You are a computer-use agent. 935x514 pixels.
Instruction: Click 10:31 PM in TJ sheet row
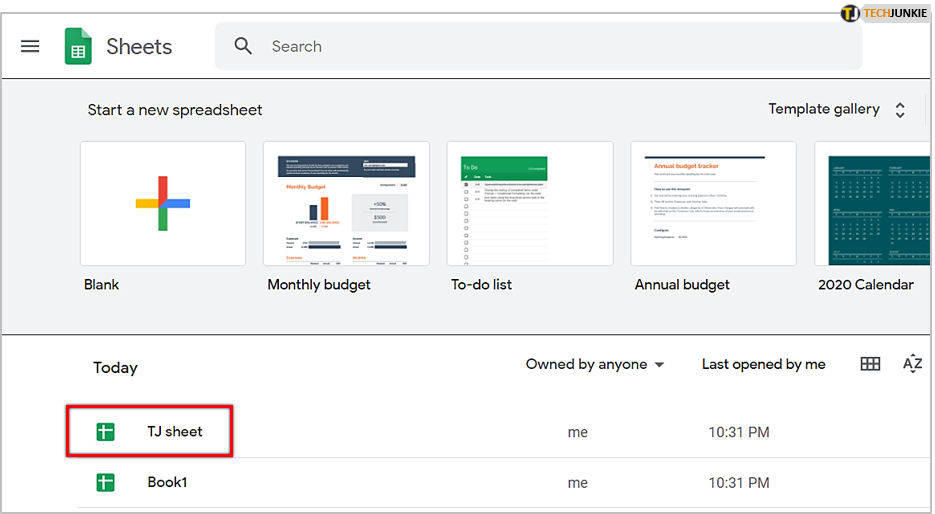[739, 432]
